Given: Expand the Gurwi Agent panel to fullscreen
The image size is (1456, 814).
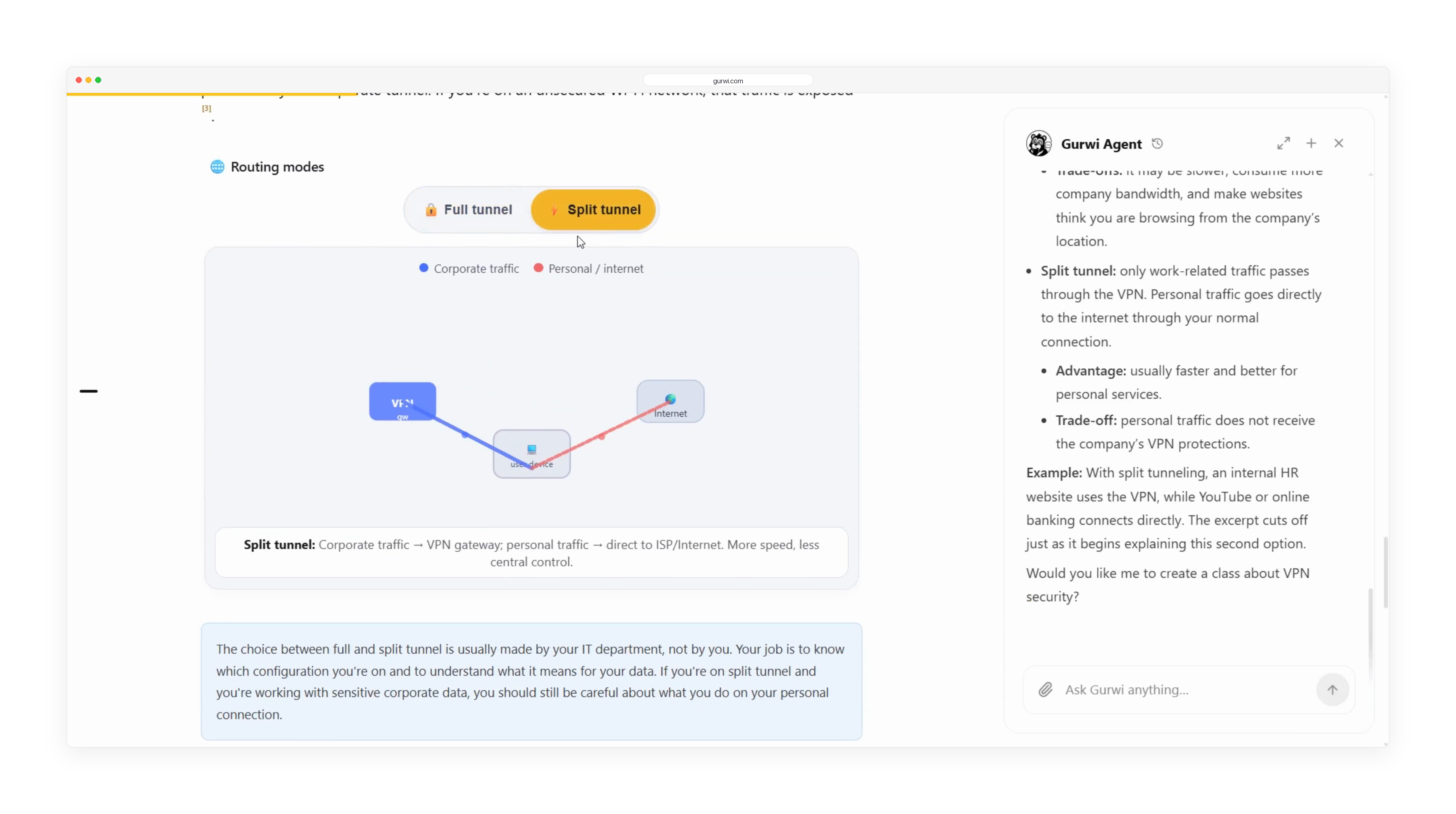Looking at the screenshot, I should 1284,143.
